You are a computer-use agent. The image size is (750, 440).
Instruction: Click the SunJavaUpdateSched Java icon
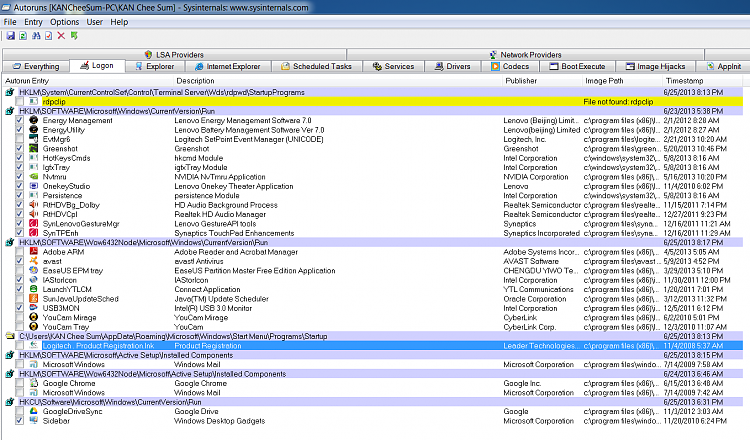[x=33, y=299]
